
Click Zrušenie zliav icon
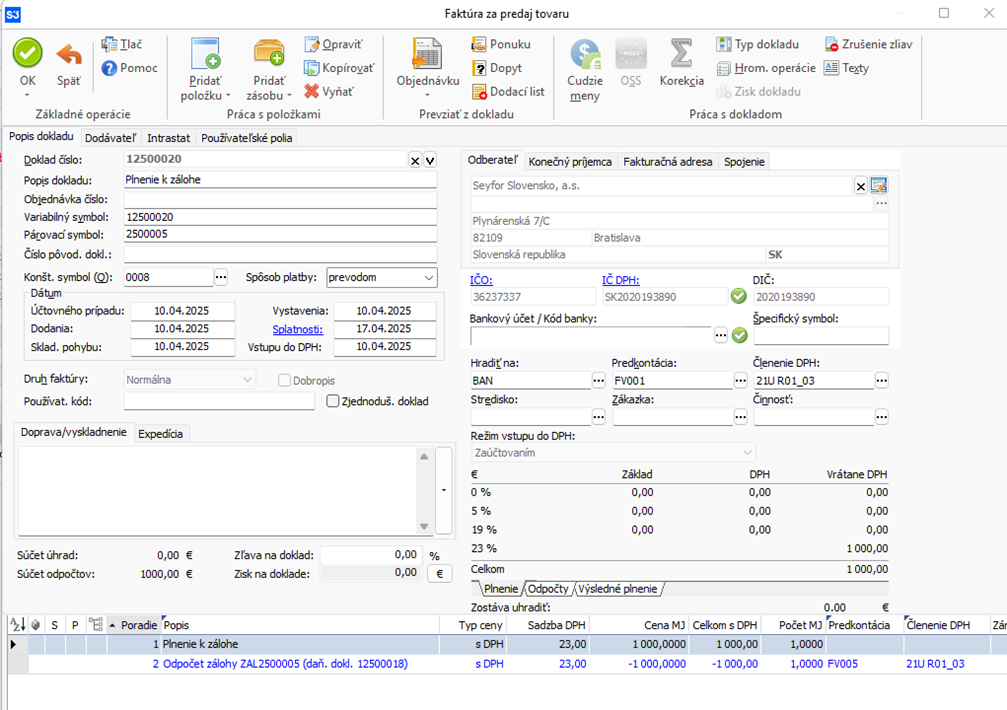click(832, 45)
